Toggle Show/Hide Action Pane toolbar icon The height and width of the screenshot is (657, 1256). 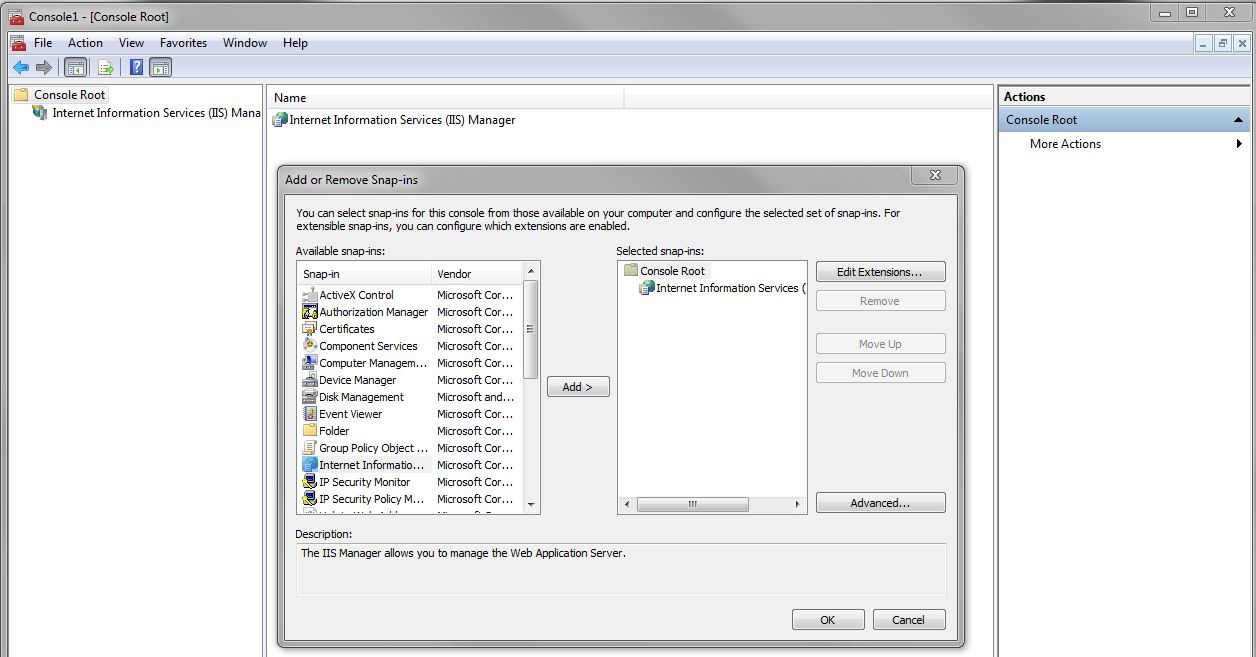pos(160,68)
